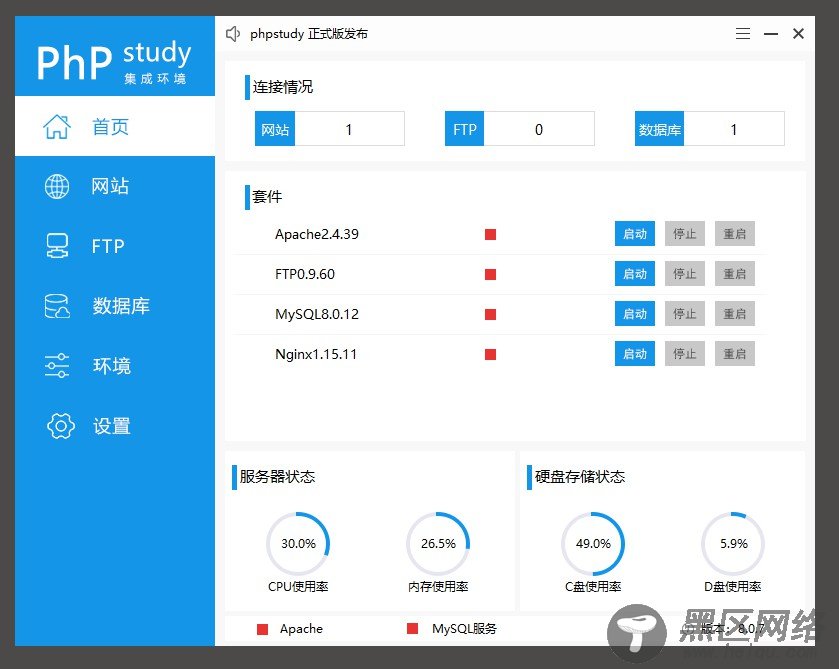This screenshot has width=839, height=669.
Task: Restart Nginx1.15.11 with 重启 button
Action: (735, 353)
